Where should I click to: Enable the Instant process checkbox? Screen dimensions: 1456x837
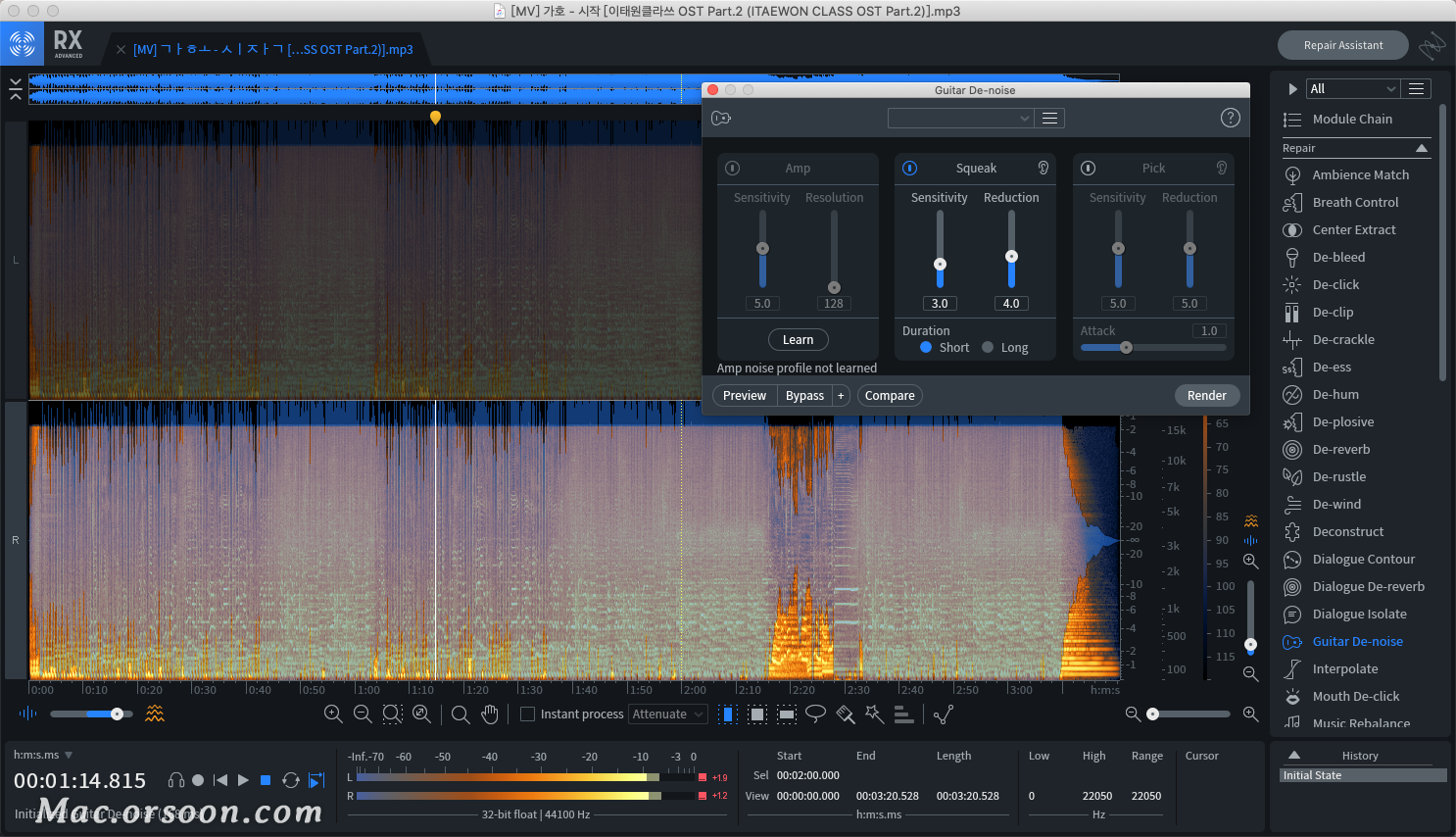point(527,714)
